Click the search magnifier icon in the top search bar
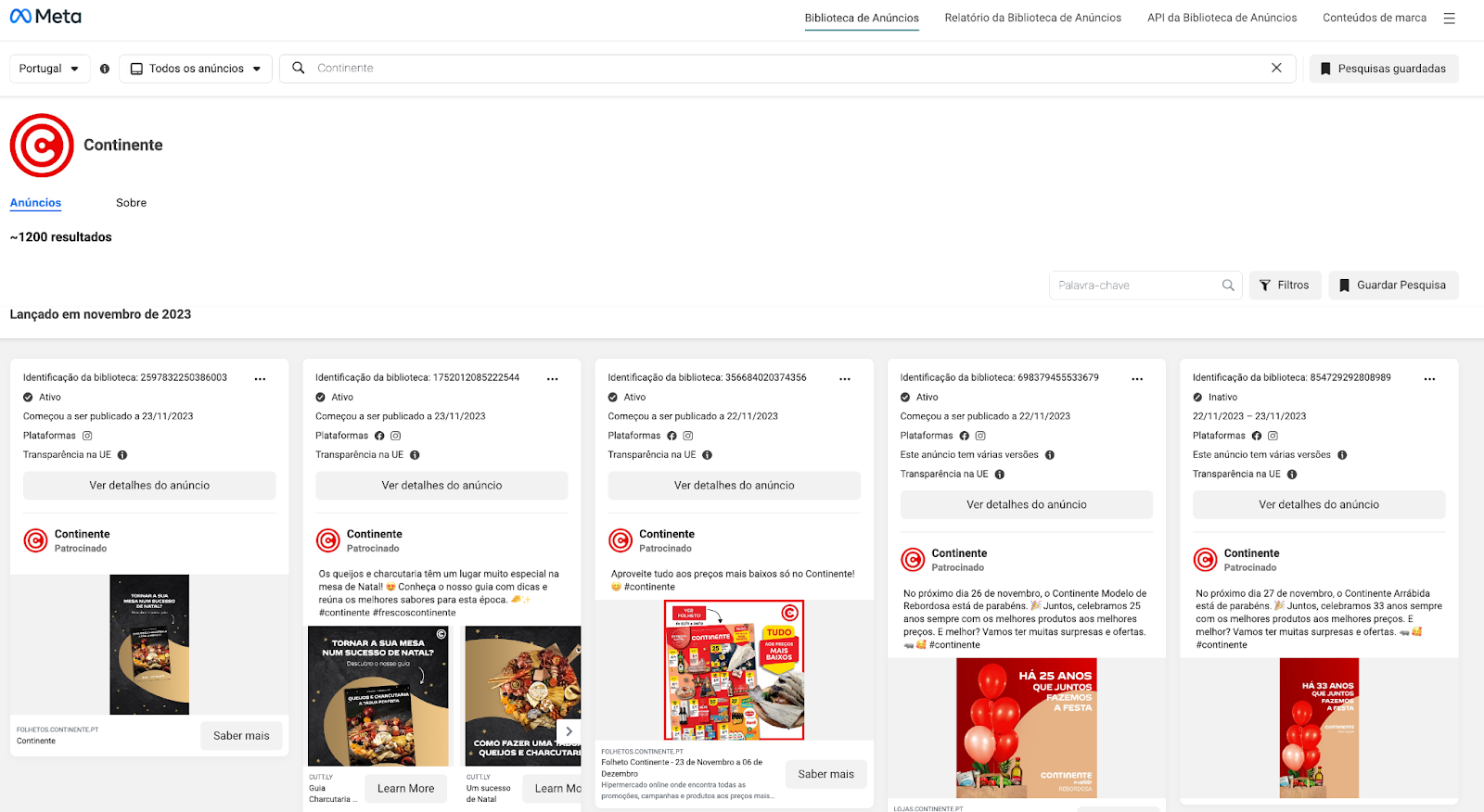1484x812 pixels. pos(299,68)
